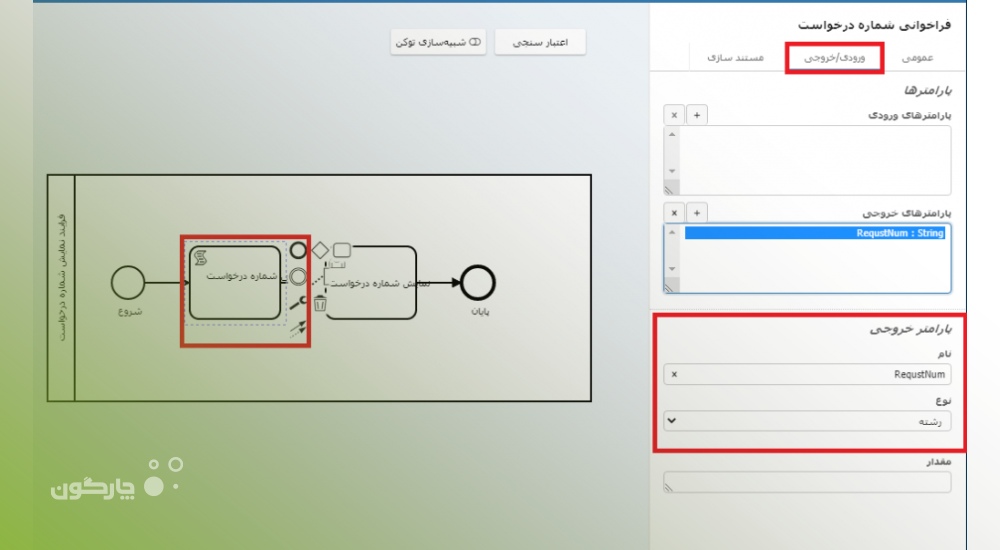The image size is (1000, 550).
Task: Open the type (نوع) dropdown
Action: (x=808, y=421)
